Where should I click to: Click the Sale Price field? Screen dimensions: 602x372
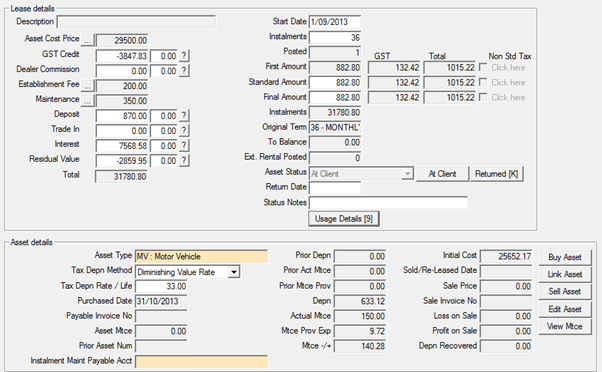[x=506, y=286]
